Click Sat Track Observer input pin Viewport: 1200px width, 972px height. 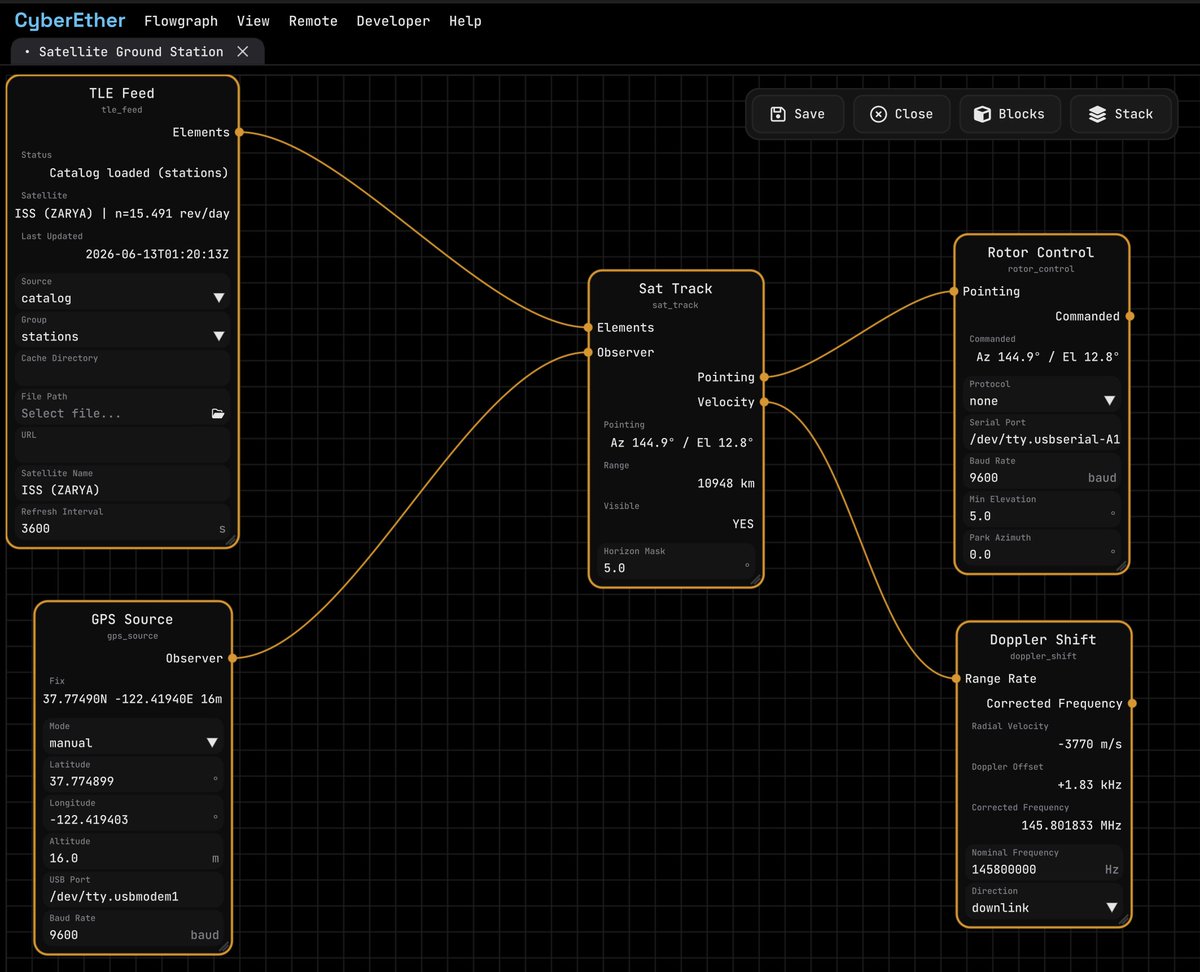[x=589, y=352]
